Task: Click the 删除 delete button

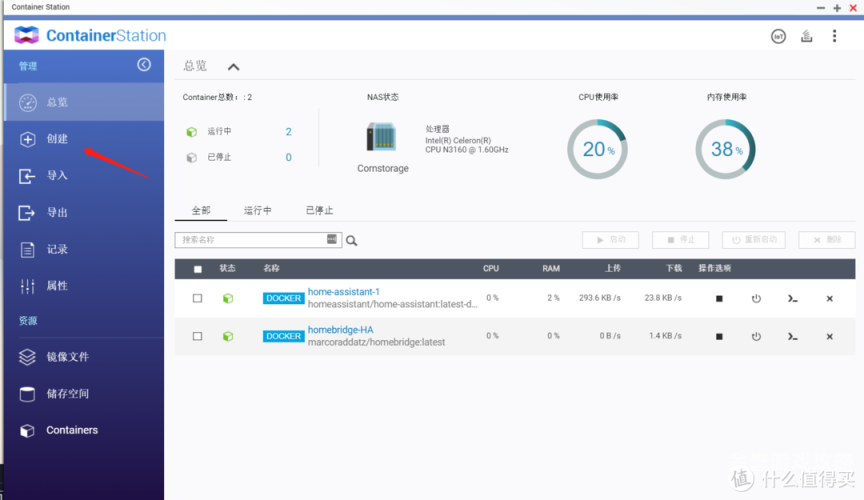Action: (827, 240)
